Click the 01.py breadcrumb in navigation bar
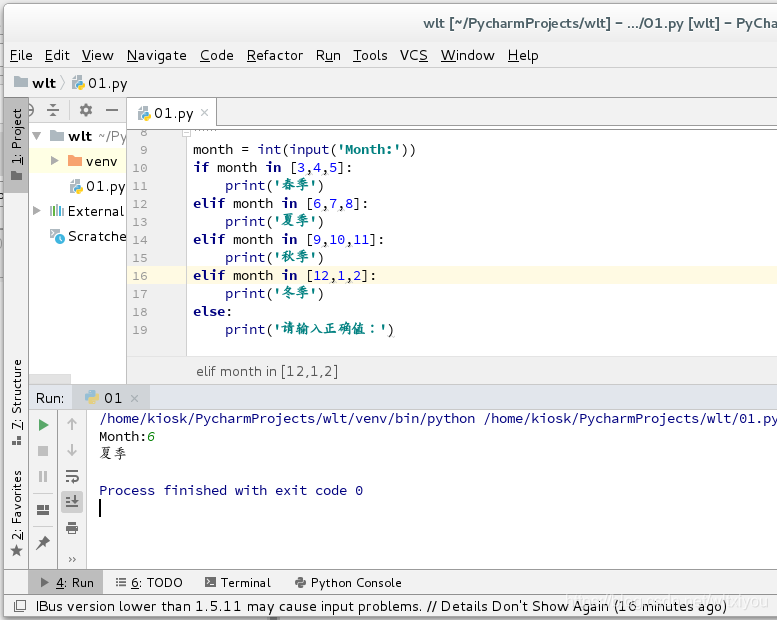 (x=100, y=83)
